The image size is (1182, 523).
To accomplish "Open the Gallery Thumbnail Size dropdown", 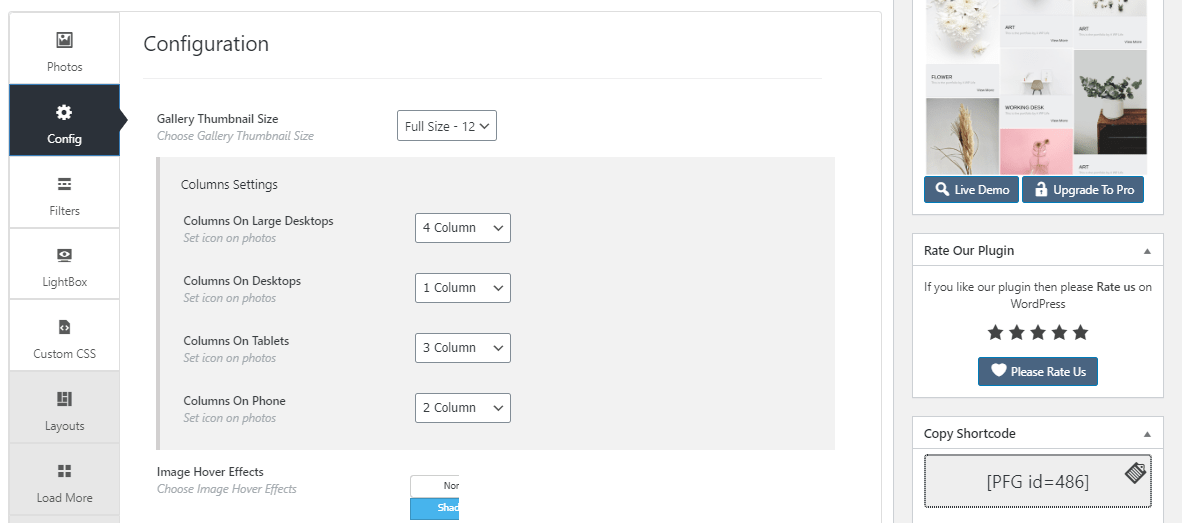I will point(447,126).
